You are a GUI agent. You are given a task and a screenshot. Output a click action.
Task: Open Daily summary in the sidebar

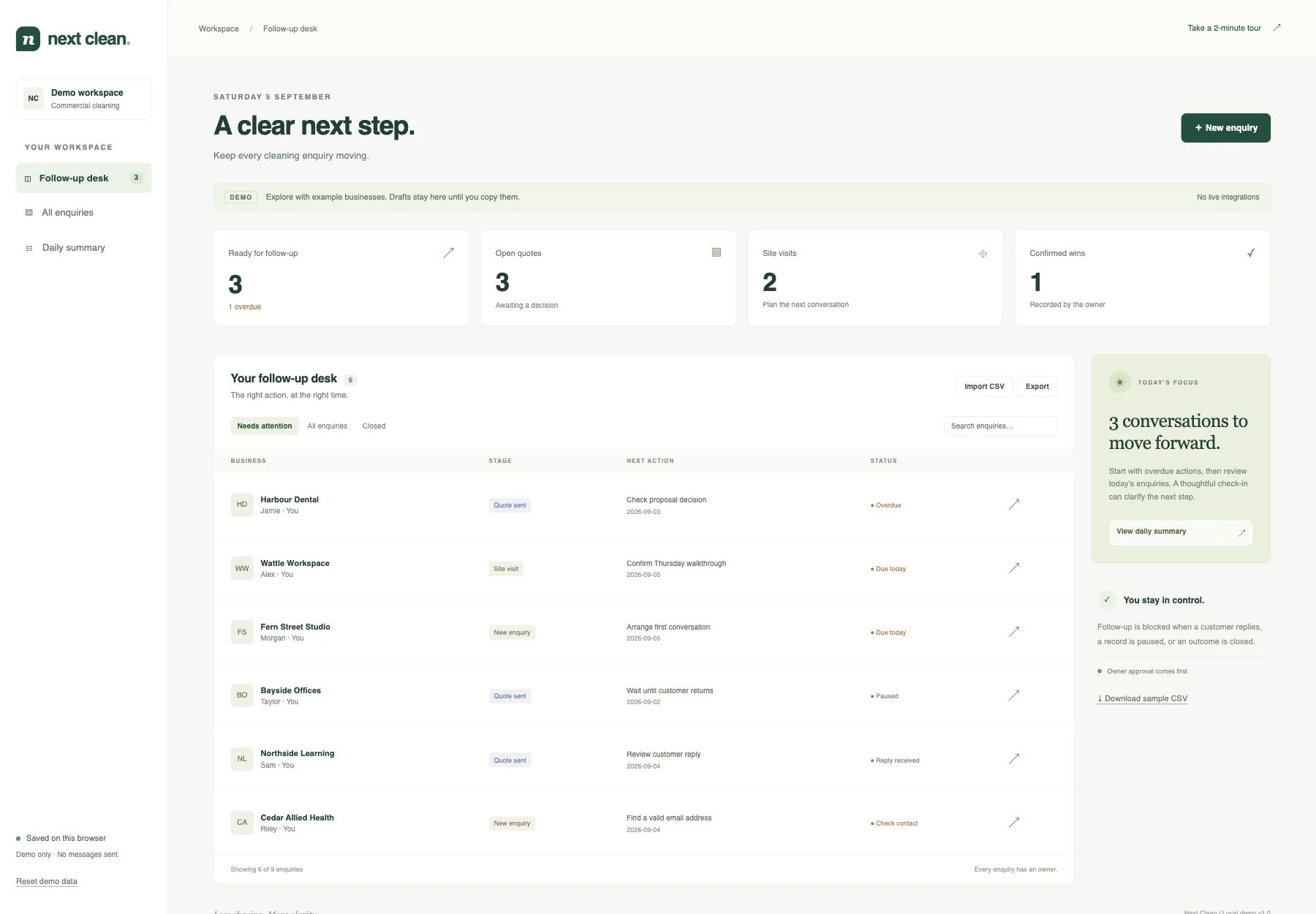[83, 248]
